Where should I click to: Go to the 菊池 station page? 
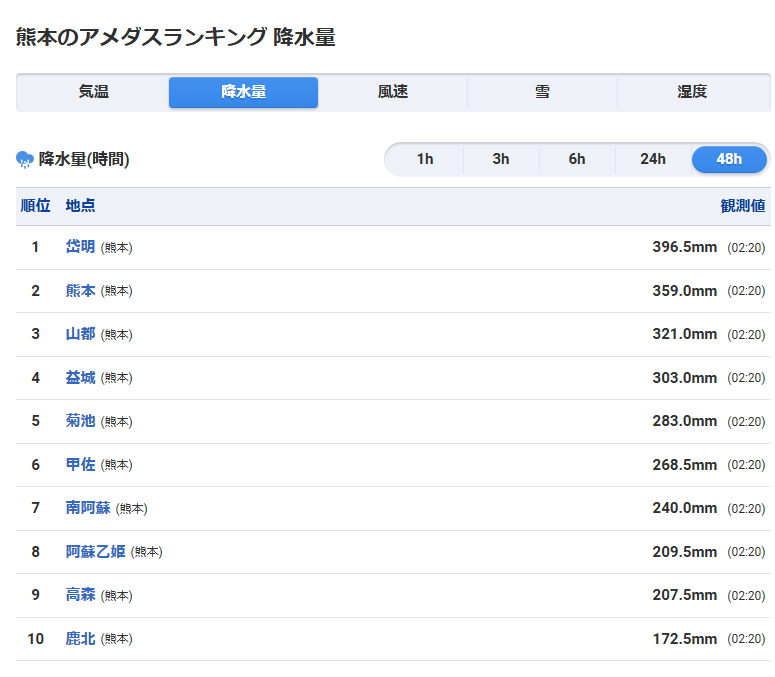point(80,421)
